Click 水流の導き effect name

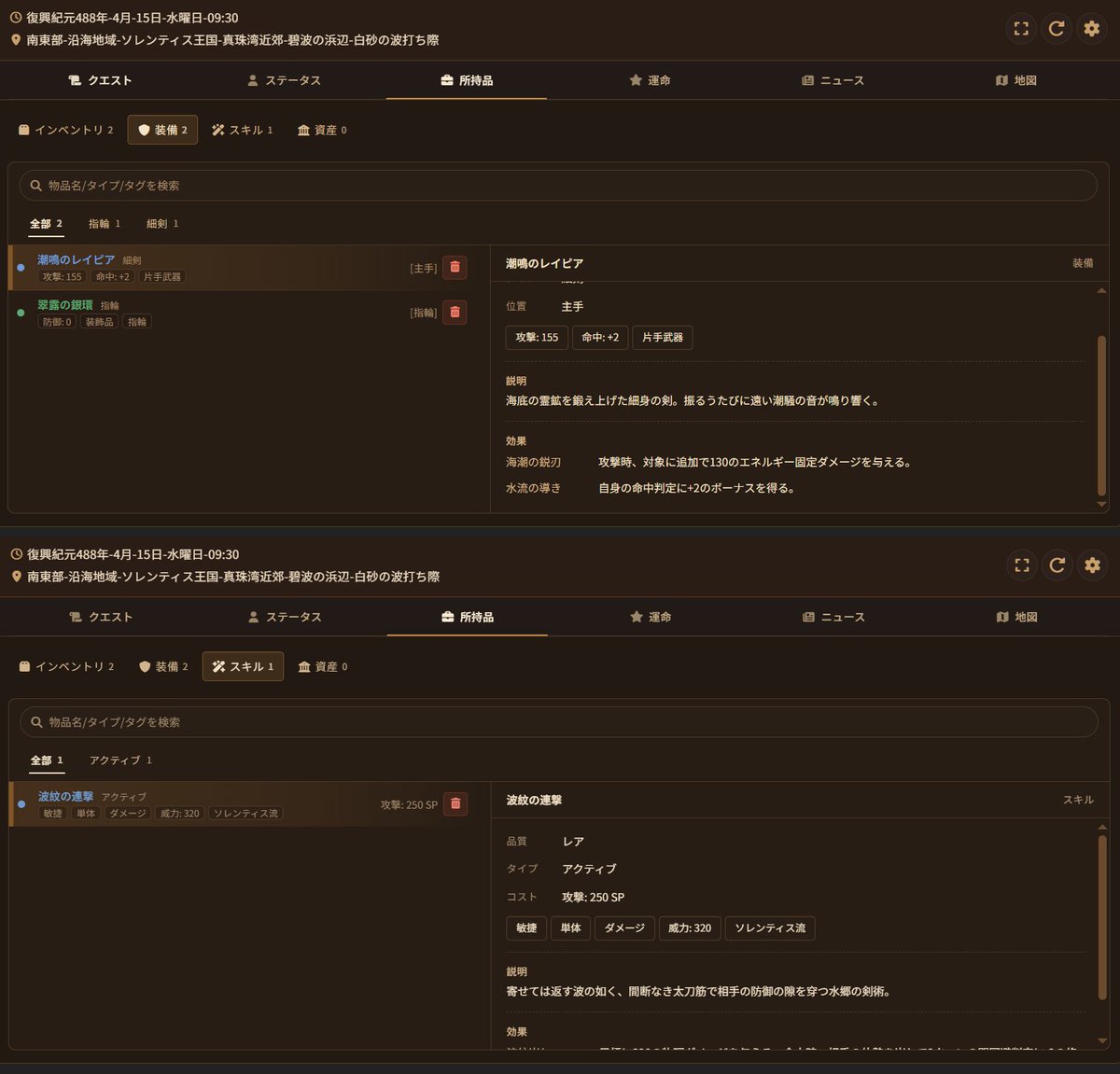(533, 488)
